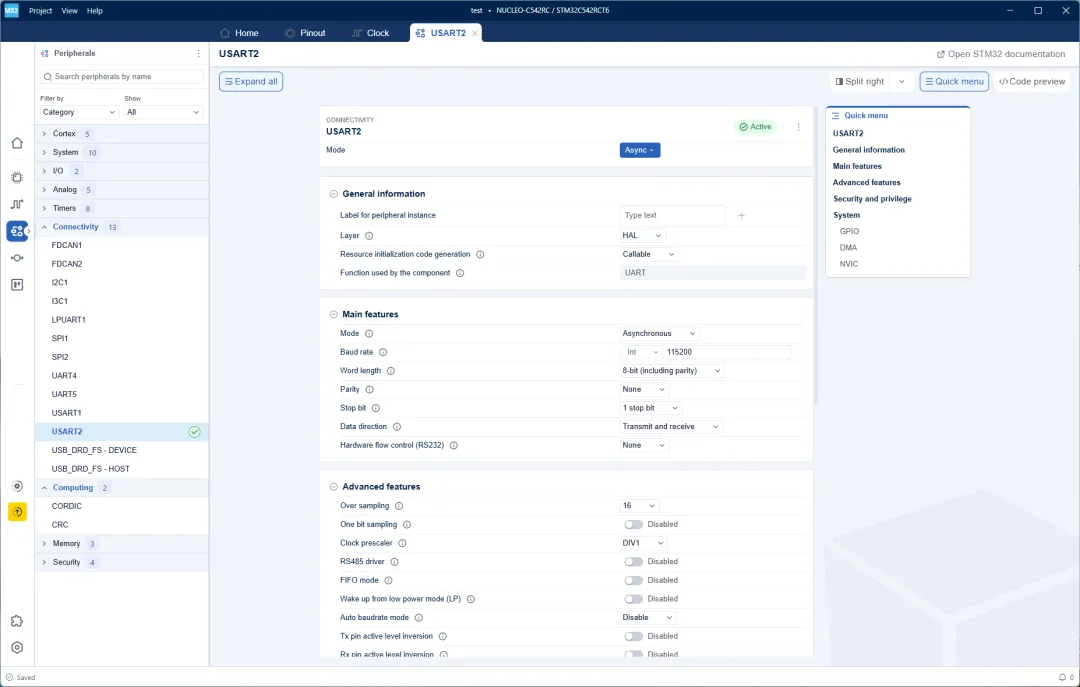Toggle the RS485 driver switch
1080x687 pixels.
pyautogui.click(x=633, y=562)
